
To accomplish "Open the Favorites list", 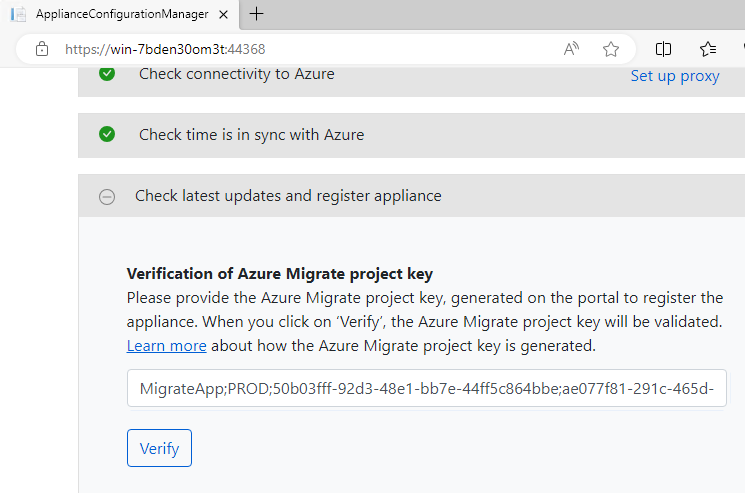I will (708, 49).
